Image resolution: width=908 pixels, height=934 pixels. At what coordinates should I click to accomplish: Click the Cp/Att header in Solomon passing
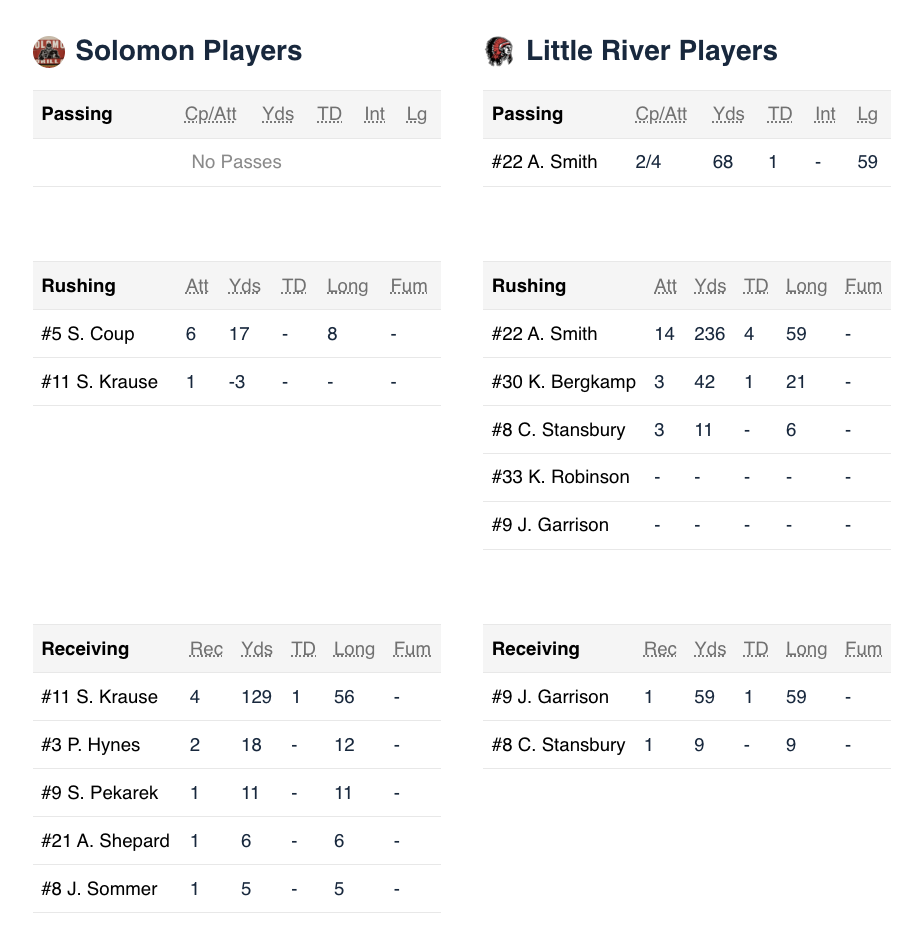pyautogui.click(x=210, y=114)
